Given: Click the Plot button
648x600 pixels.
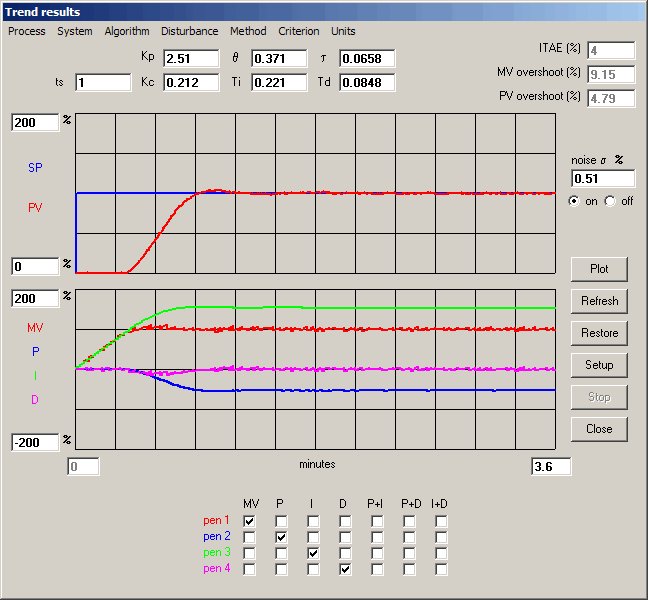Looking at the screenshot, I should click(599, 269).
